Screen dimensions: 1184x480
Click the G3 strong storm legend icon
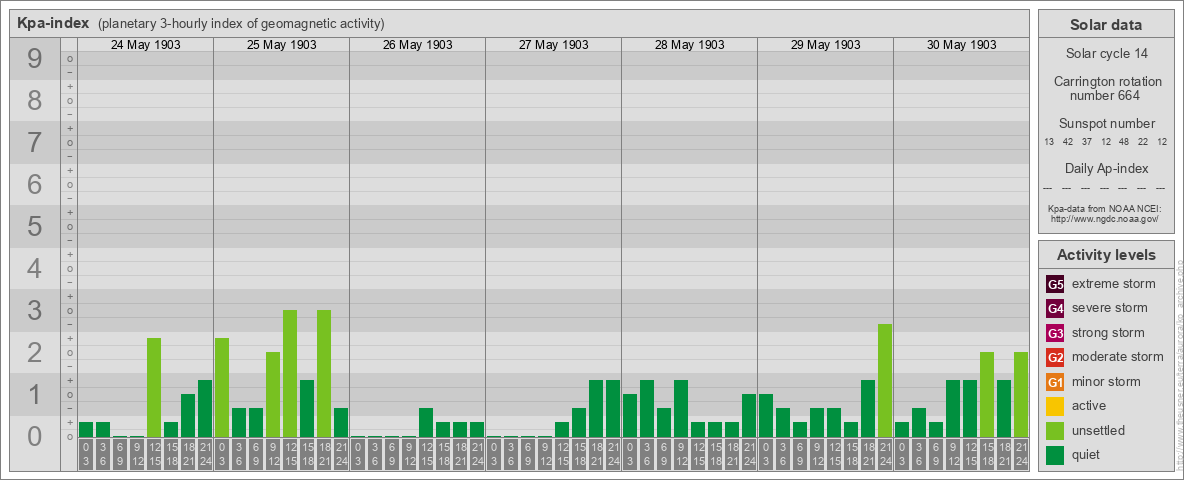tap(1056, 333)
